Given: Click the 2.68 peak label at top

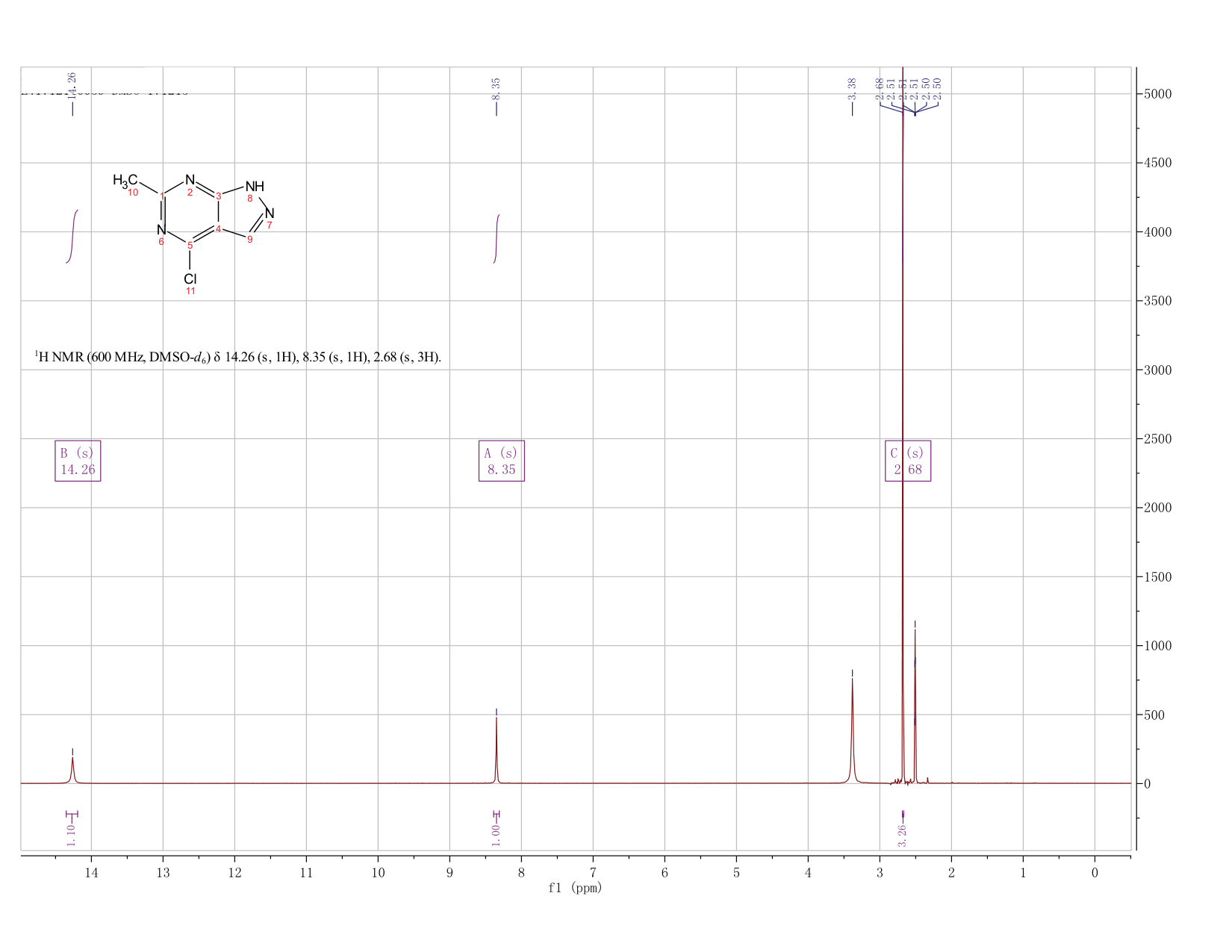Looking at the screenshot, I should coord(880,88).
